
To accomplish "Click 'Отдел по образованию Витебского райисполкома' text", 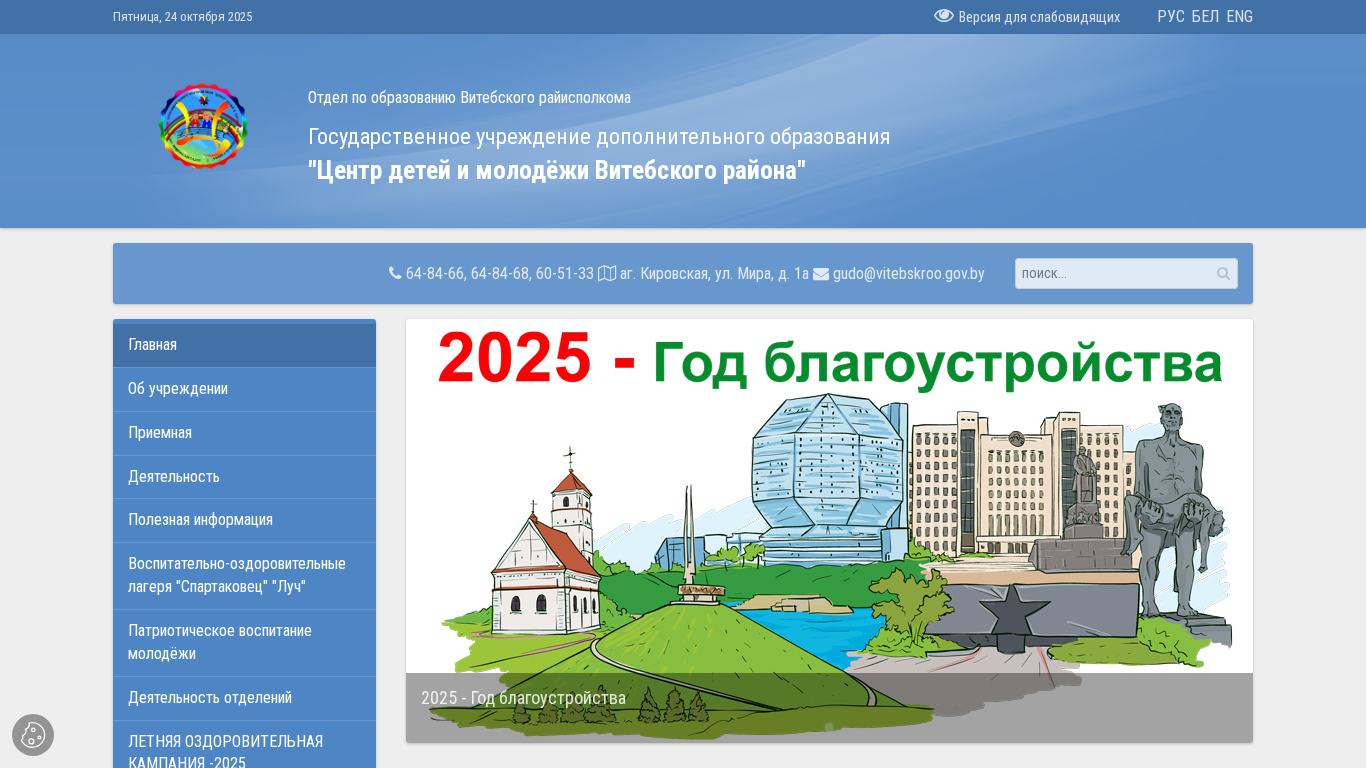I will (469, 98).
